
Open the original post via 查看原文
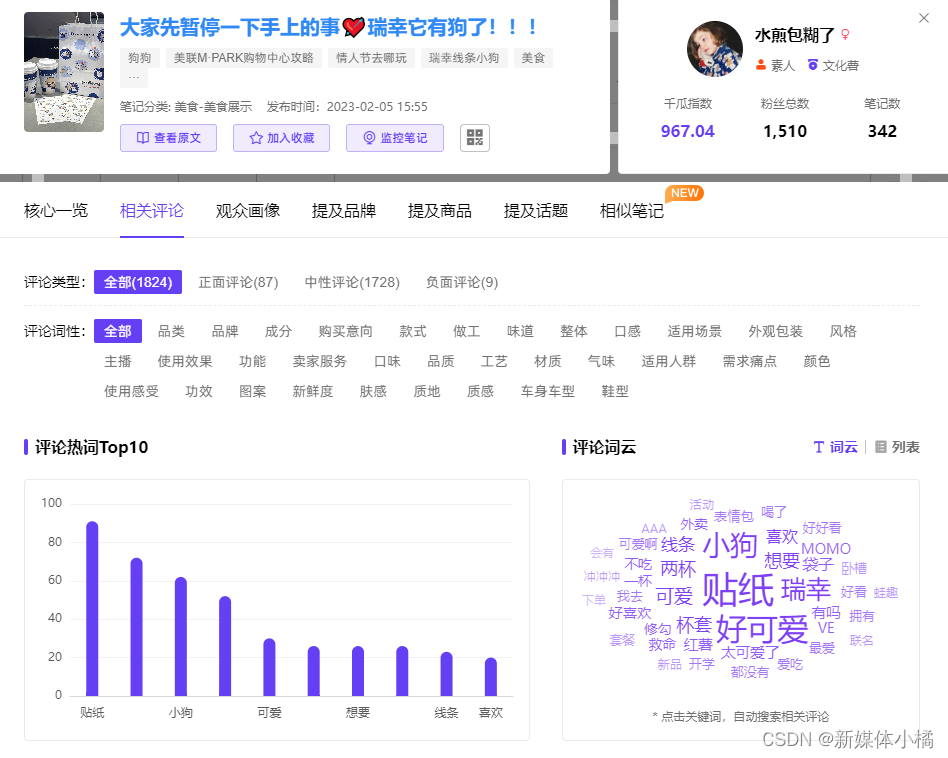pos(168,138)
